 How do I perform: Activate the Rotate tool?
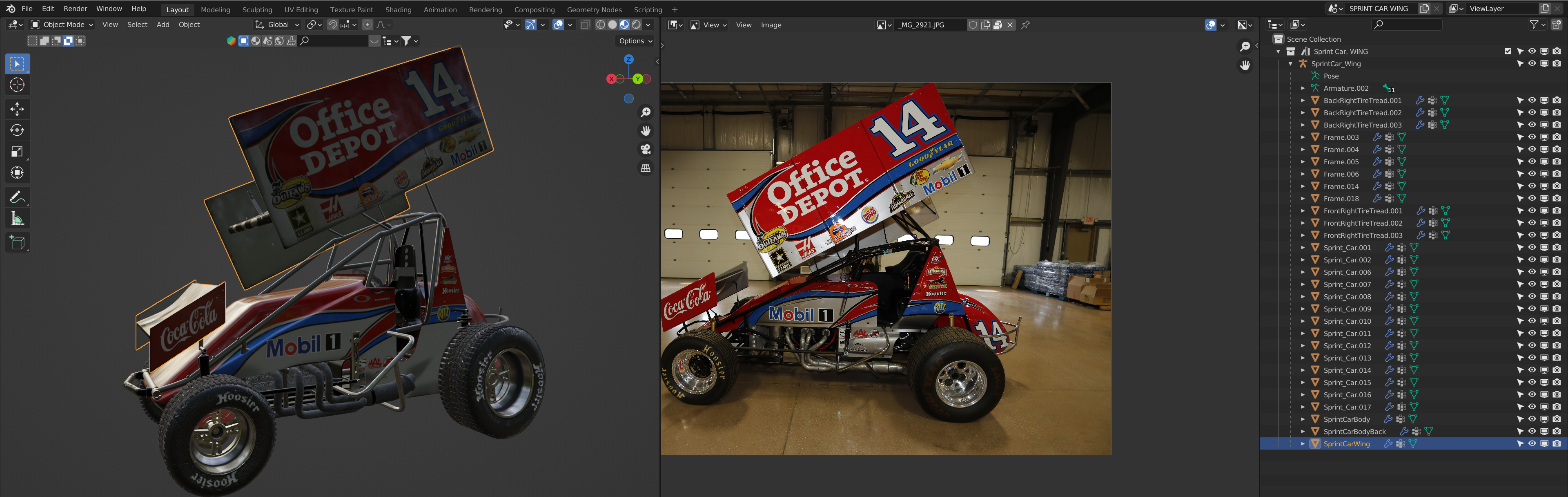(x=17, y=130)
